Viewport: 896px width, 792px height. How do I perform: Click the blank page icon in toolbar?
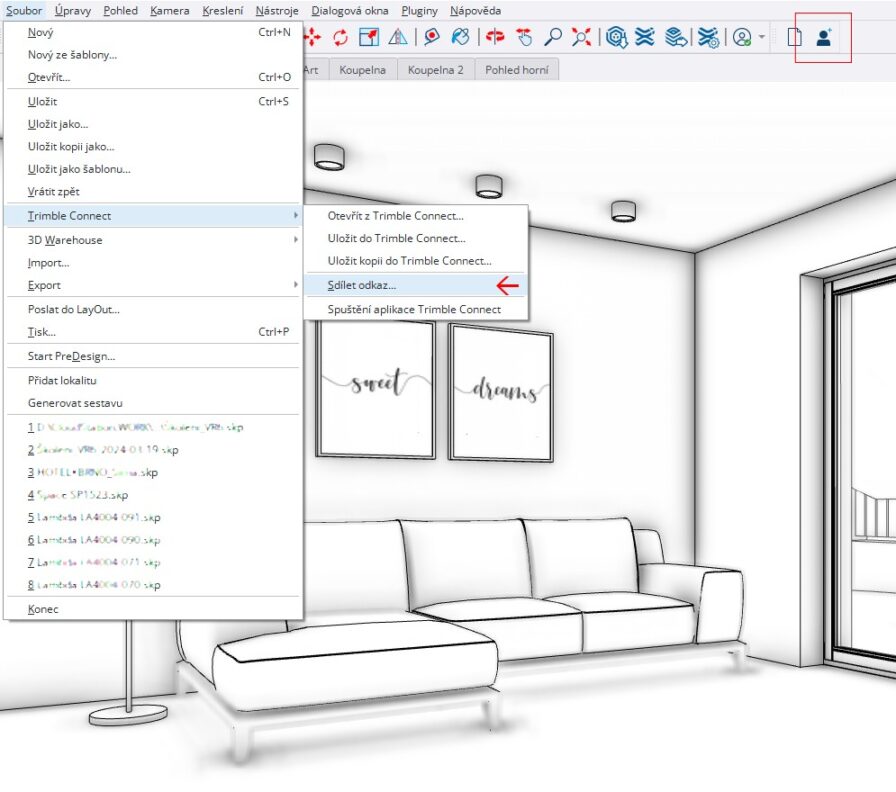click(x=795, y=38)
